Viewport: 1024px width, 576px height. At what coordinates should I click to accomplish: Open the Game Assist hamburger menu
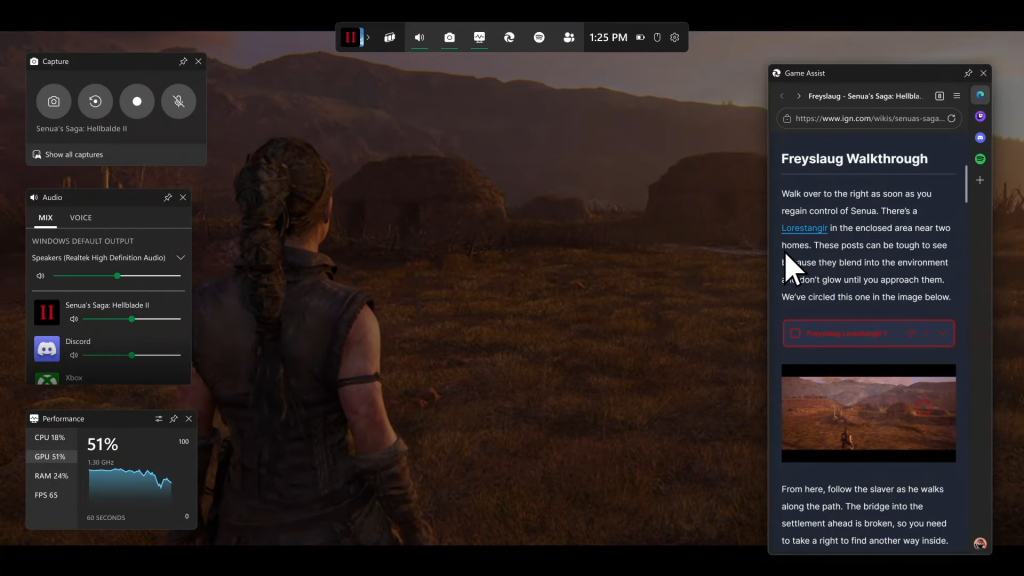(957, 96)
